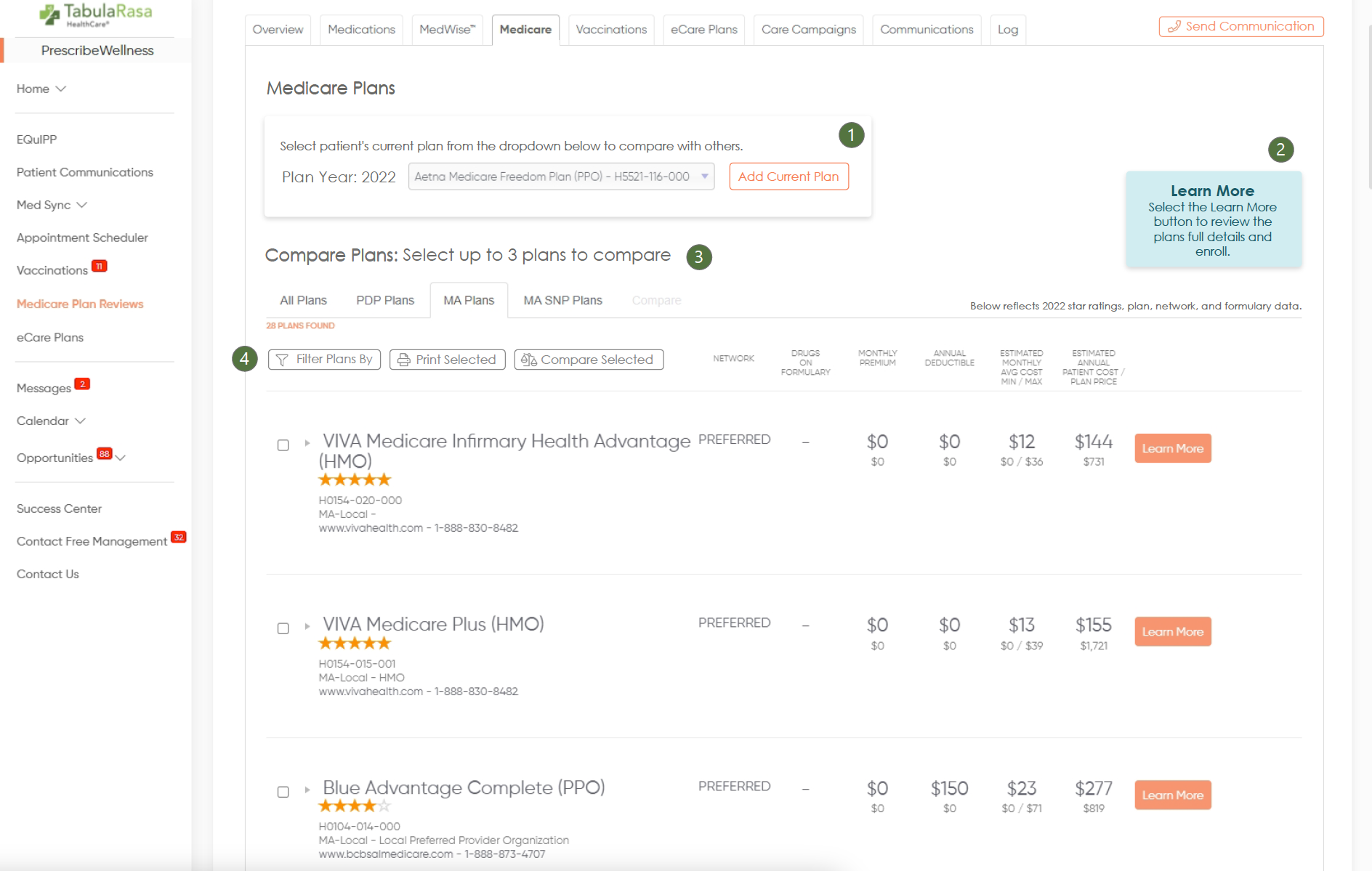Image resolution: width=1372 pixels, height=871 pixels.
Task: Open the Medications tab
Action: point(361,30)
